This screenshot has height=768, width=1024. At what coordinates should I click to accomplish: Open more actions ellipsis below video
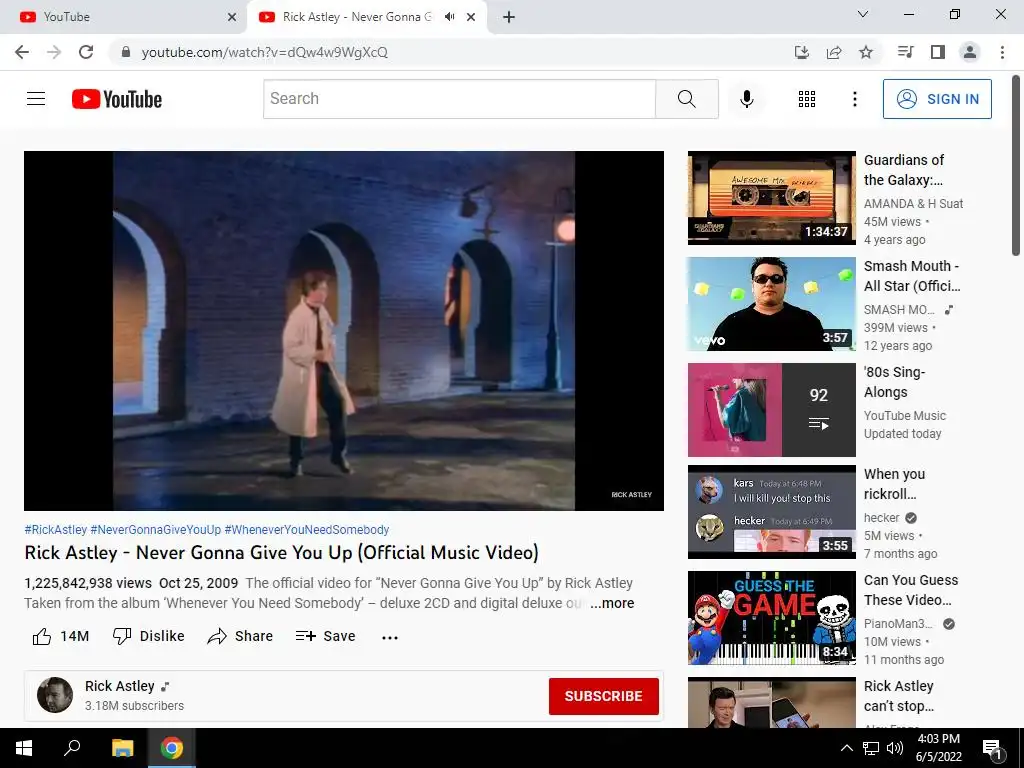(x=390, y=637)
